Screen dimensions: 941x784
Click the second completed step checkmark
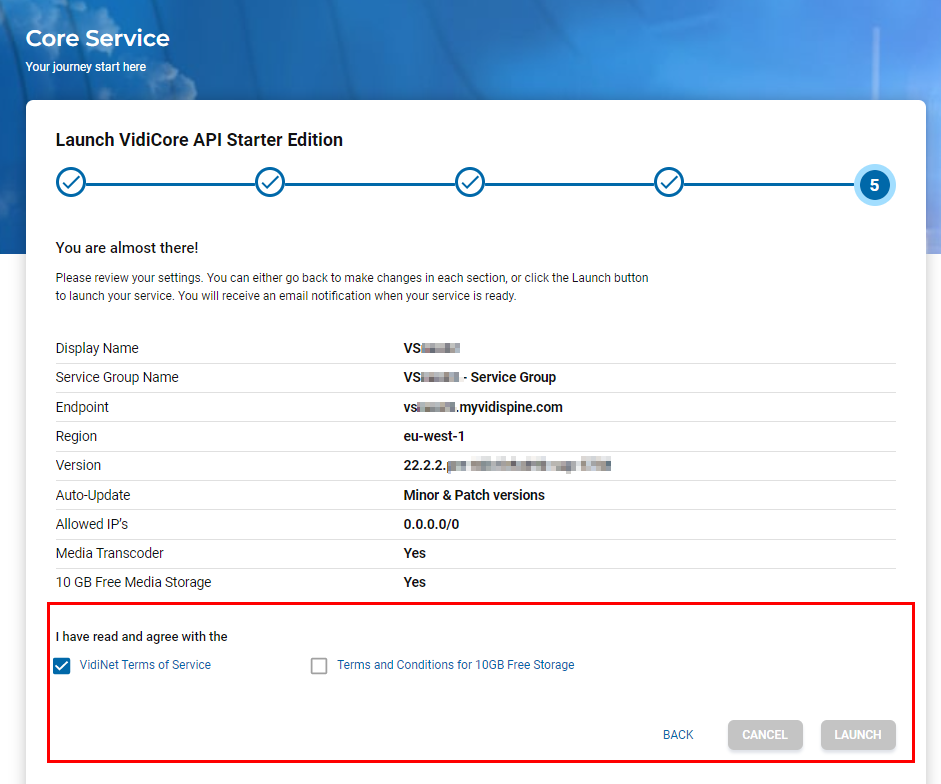[x=270, y=183]
